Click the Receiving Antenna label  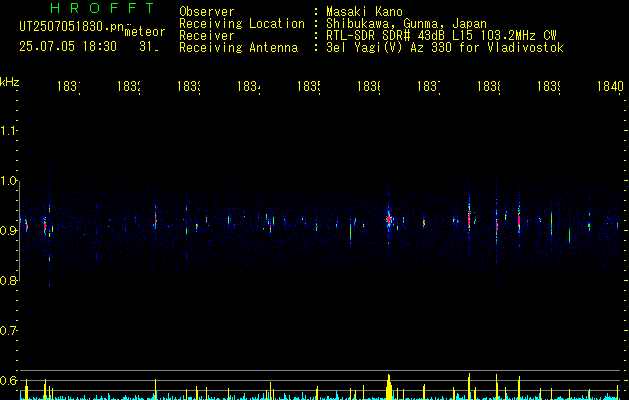238,48
